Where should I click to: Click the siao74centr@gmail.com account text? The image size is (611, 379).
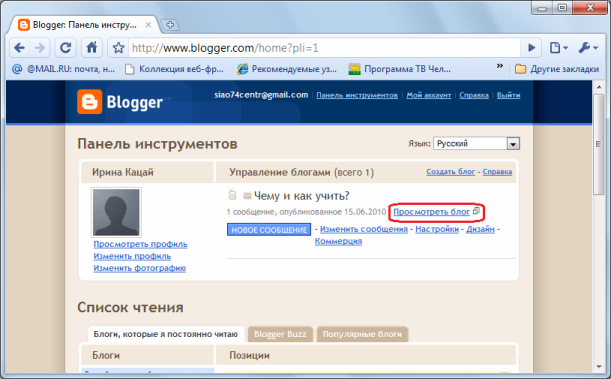(x=261, y=95)
